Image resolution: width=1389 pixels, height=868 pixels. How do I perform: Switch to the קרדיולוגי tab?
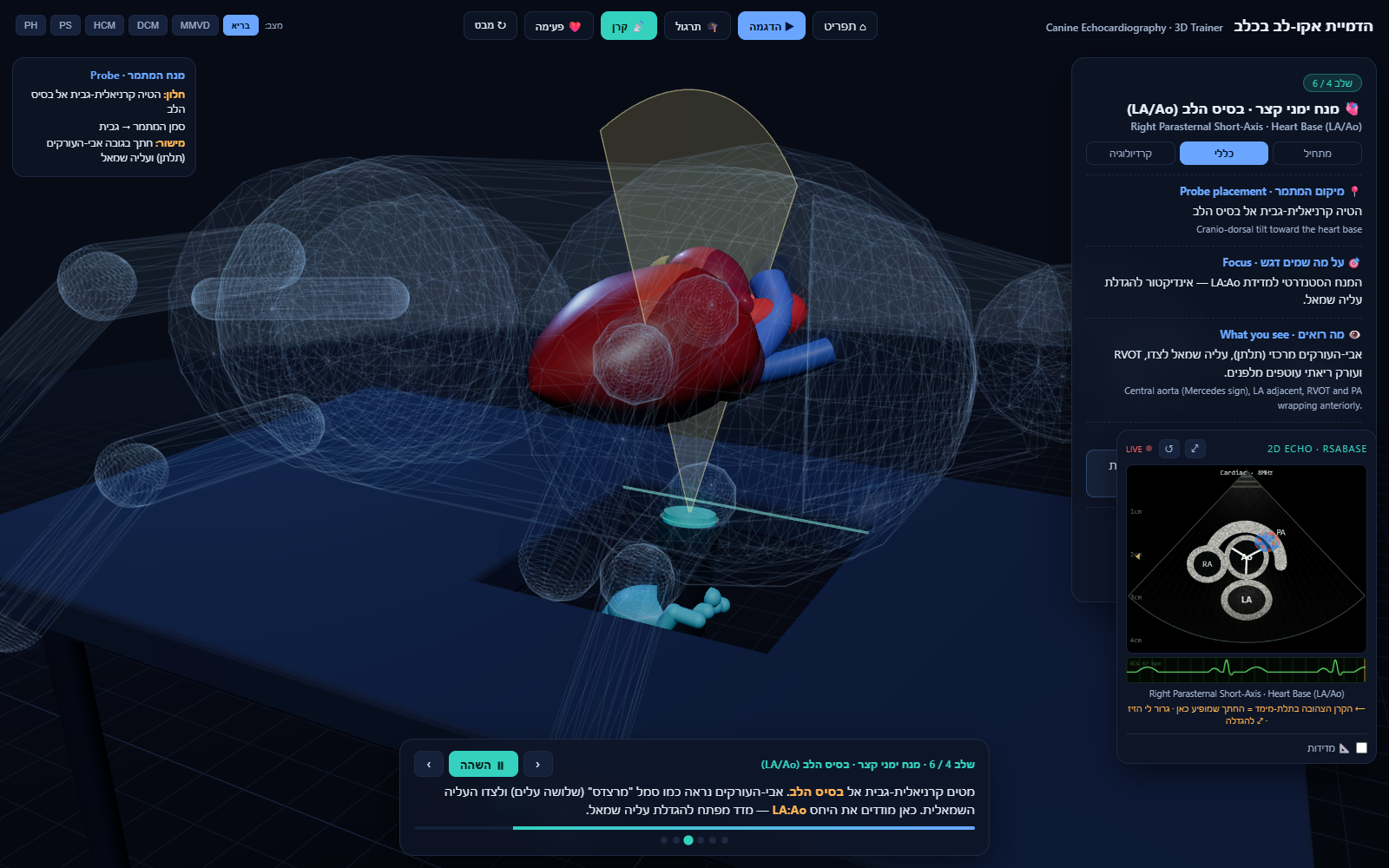[x=1130, y=154]
